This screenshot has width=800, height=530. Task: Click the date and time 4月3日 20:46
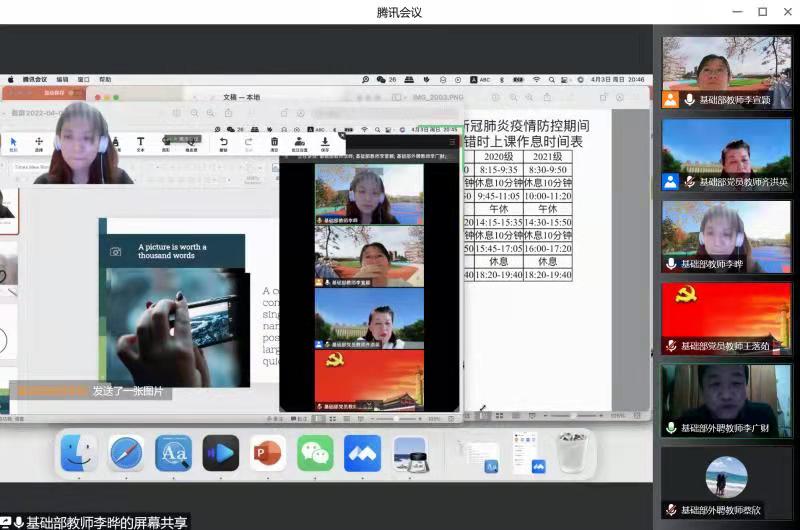tap(617, 80)
